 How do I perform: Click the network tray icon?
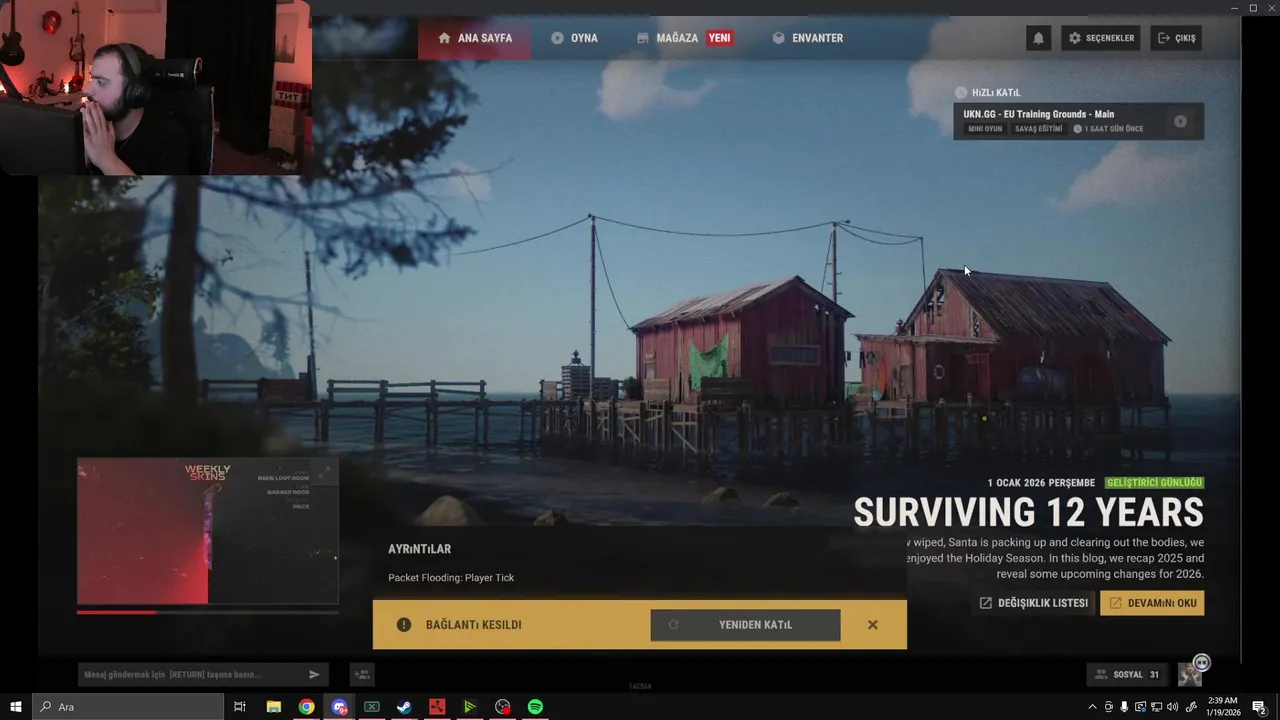[1156, 707]
